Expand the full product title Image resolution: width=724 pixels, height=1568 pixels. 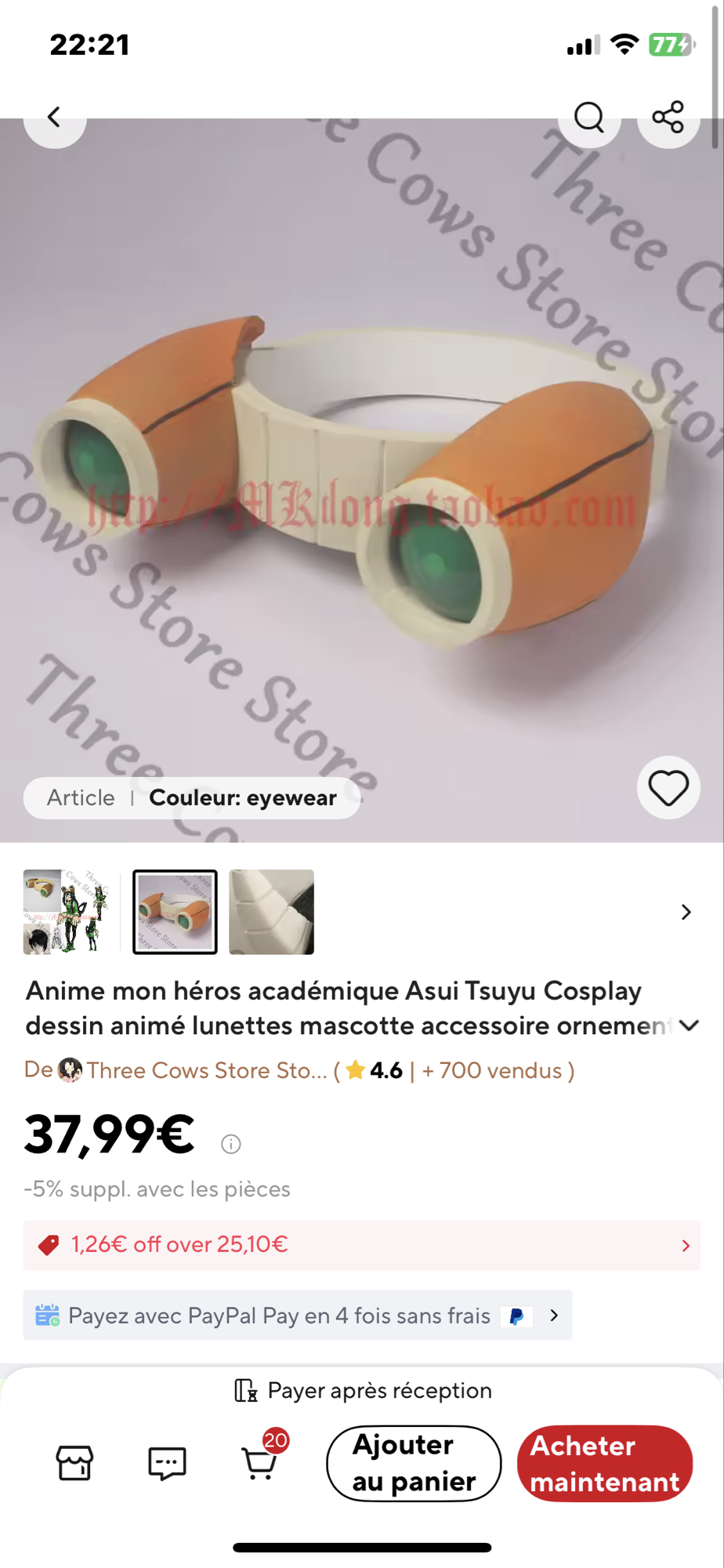[690, 1025]
